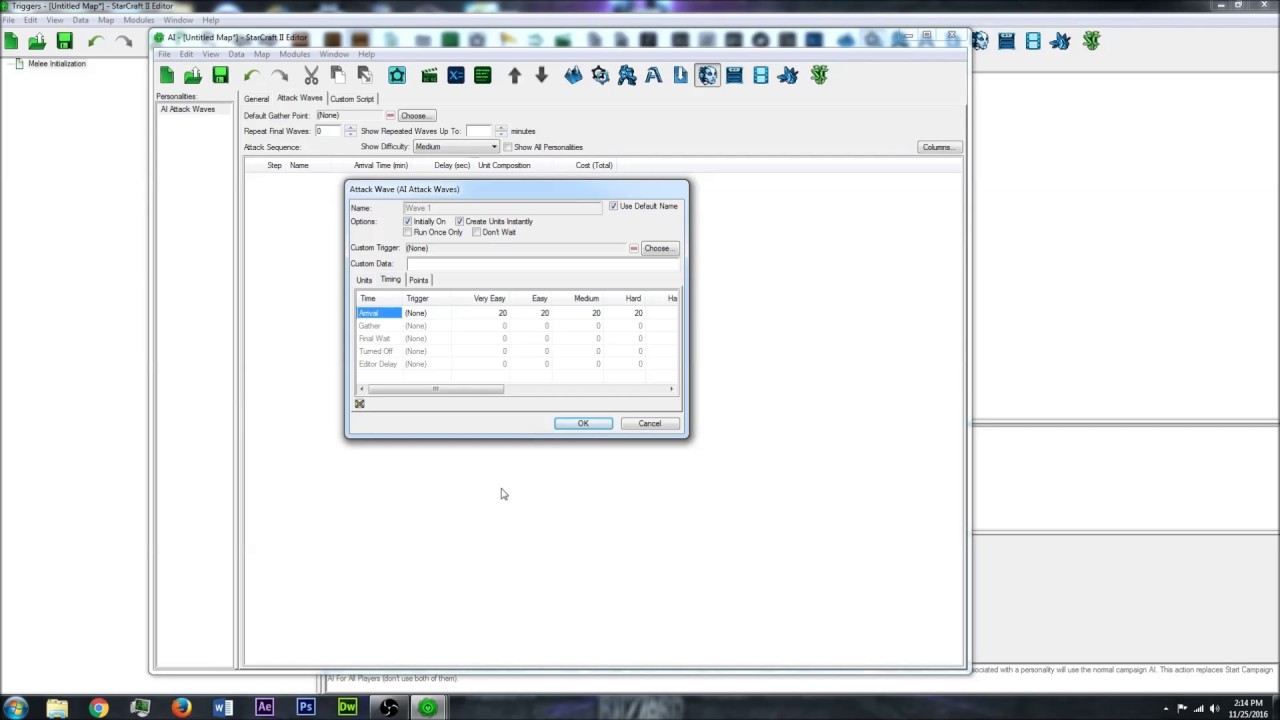Switch to the Units tab in dialog
Viewport: 1280px width, 720px height.
pyautogui.click(x=364, y=280)
